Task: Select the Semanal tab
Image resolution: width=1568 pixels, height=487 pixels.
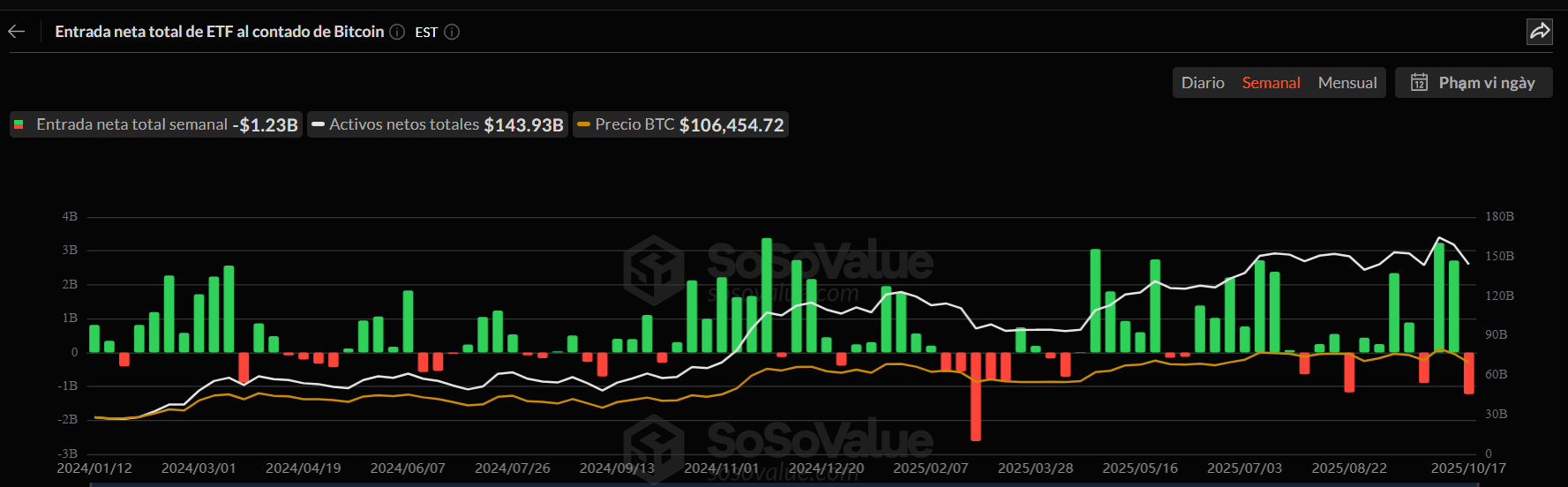Action: coord(1271,83)
